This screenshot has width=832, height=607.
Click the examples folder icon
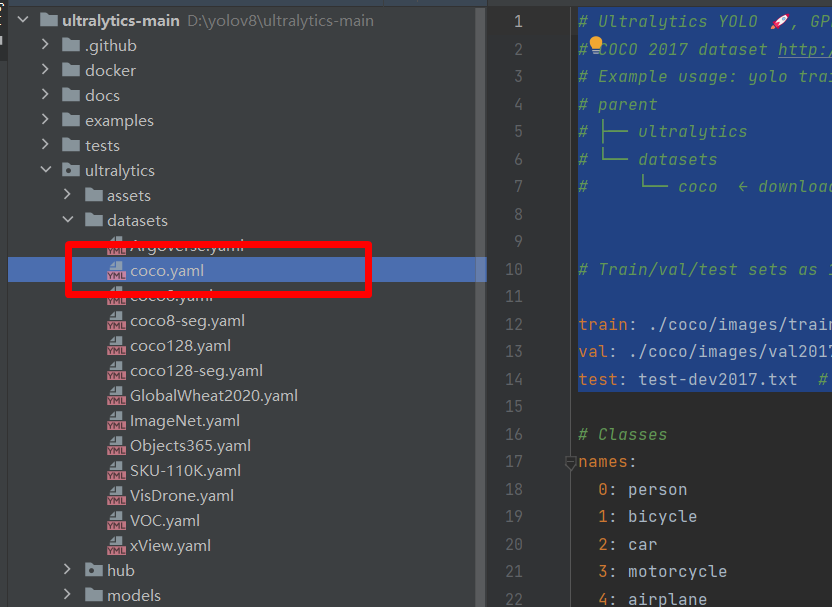pyautogui.click(x=71, y=120)
